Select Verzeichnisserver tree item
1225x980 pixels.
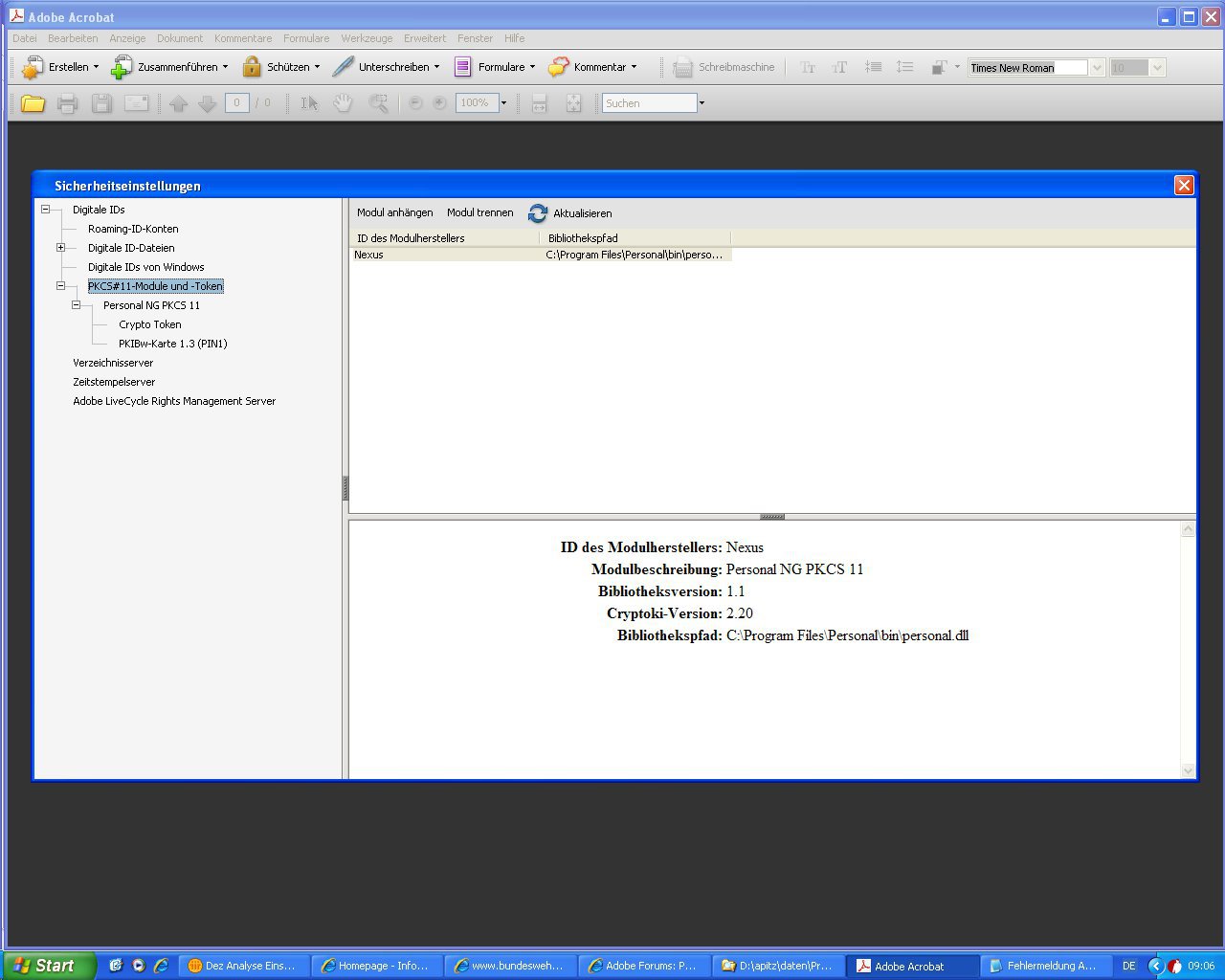pyautogui.click(x=113, y=363)
